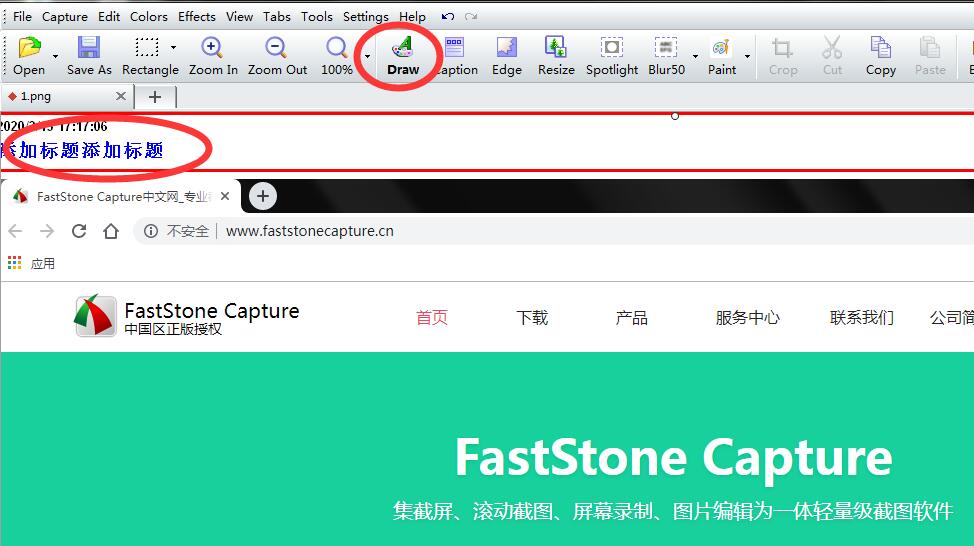Click the 产品 navigation link

click(632, 317)
